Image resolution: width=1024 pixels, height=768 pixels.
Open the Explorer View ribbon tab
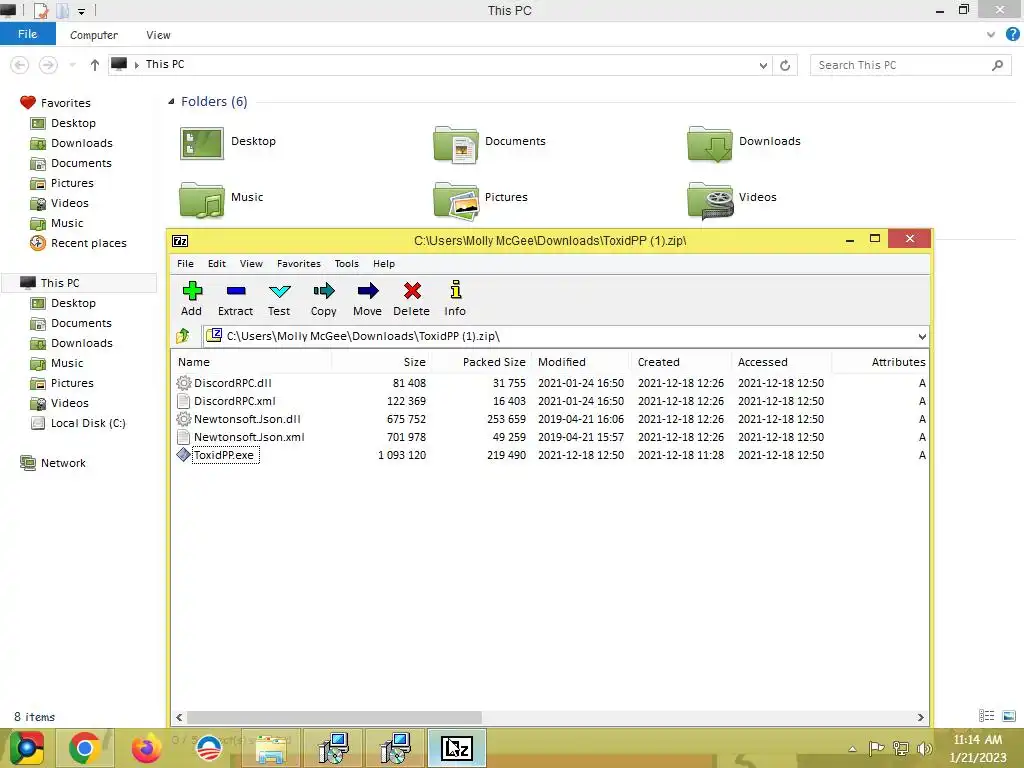(158, 35)
